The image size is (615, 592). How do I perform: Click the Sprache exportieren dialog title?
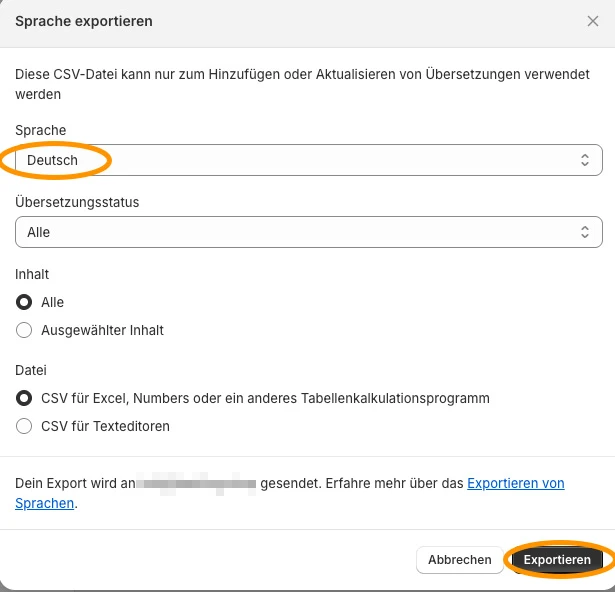pyautogui.click(x=84, y=21)
